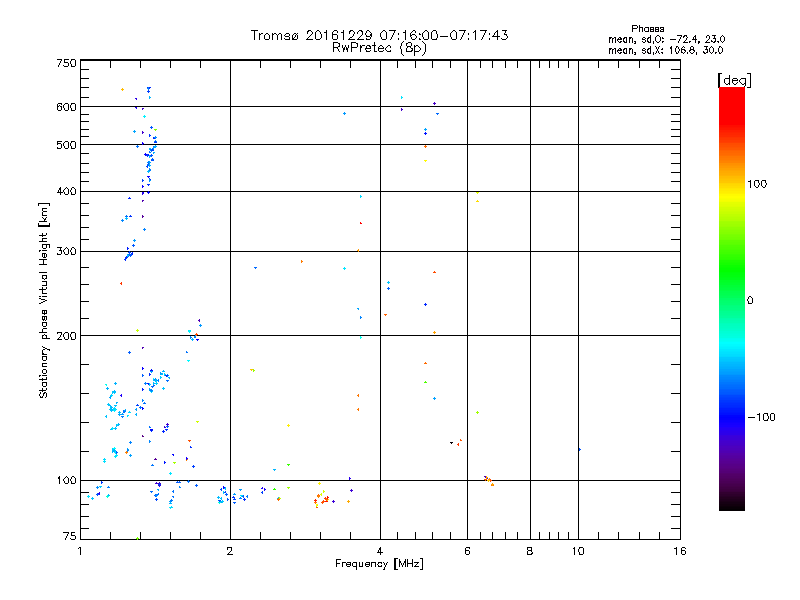
Task: Click the 'RwPretec (8p)' subtitle
Action: tap(379, 48)
